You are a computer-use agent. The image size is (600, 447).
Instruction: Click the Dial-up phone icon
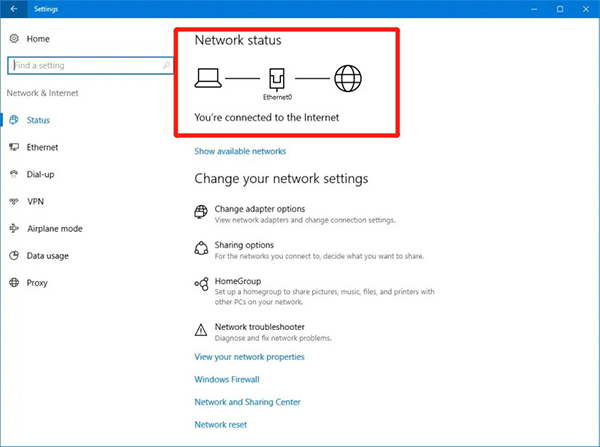(14, 174)
